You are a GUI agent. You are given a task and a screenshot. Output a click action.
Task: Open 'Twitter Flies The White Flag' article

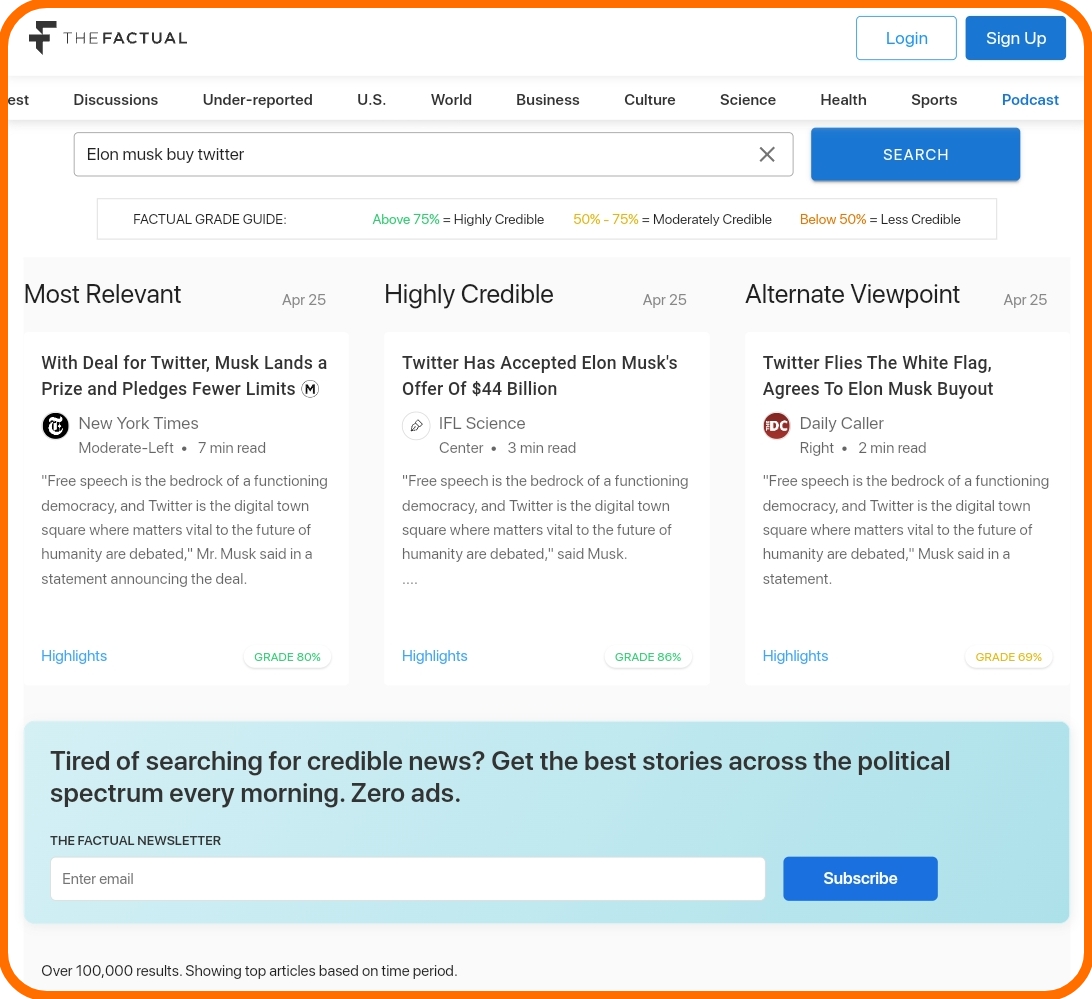click(x=878, y=375)
